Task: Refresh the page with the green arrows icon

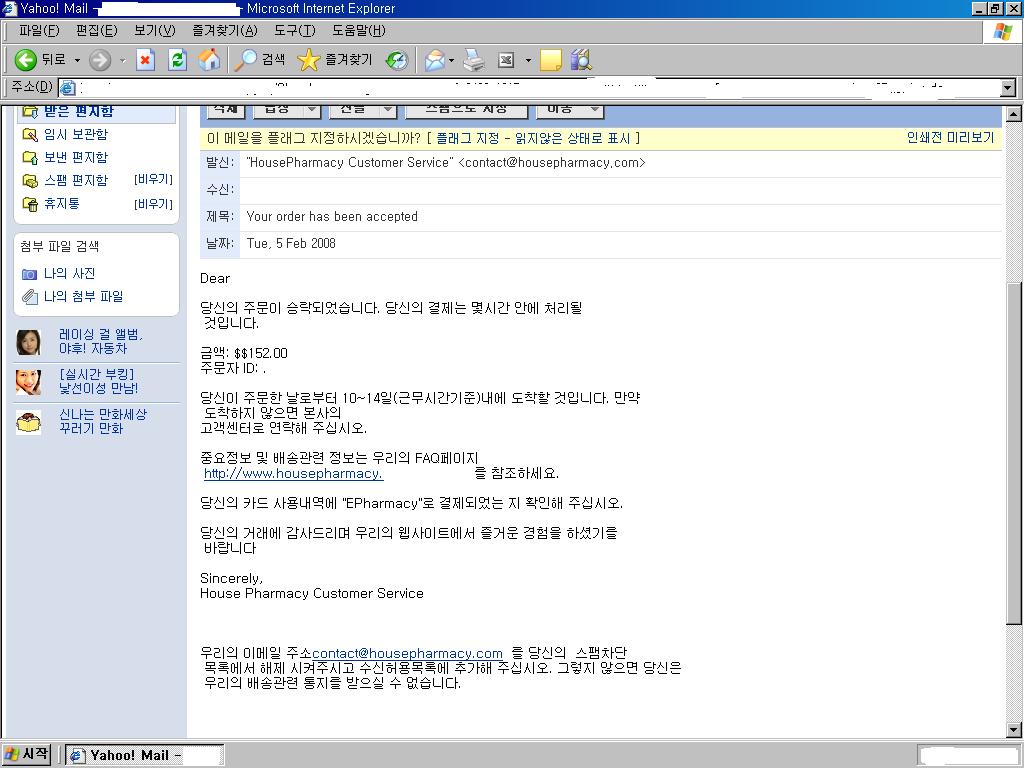Action: (x=177, y=60)
